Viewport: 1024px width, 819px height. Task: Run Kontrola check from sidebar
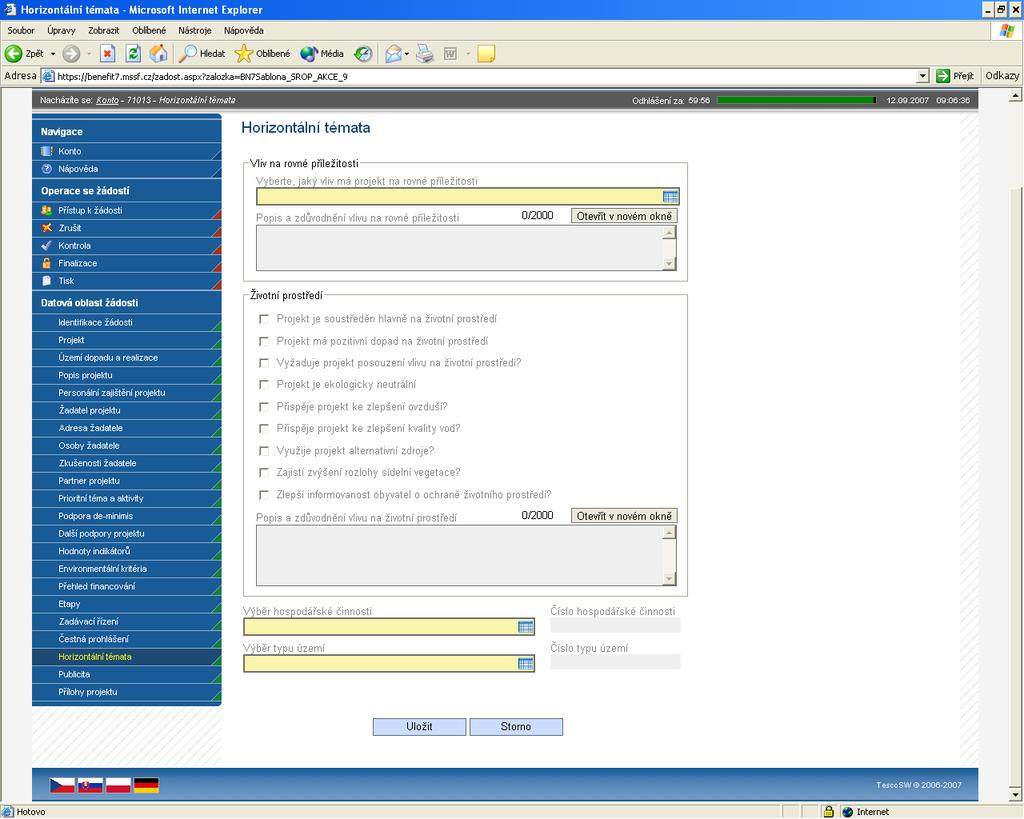(x=127, y=246)
